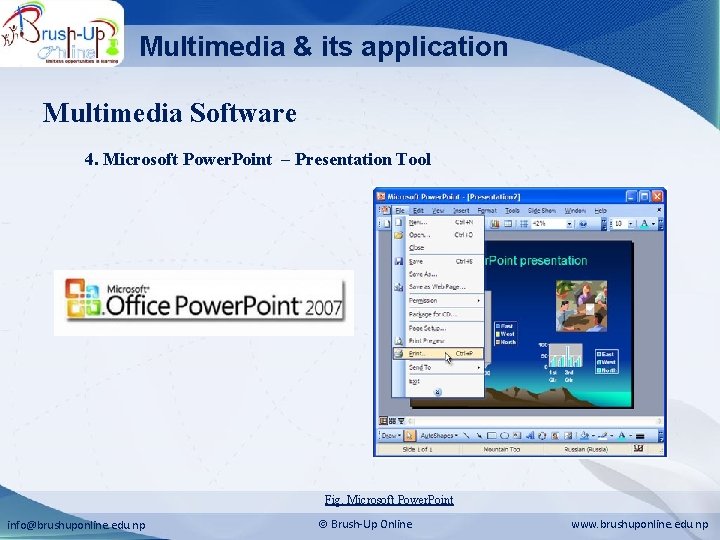Click the Font Color A in top toolbar
This screenshot has width=720, height=540.
tap(644, 224)
